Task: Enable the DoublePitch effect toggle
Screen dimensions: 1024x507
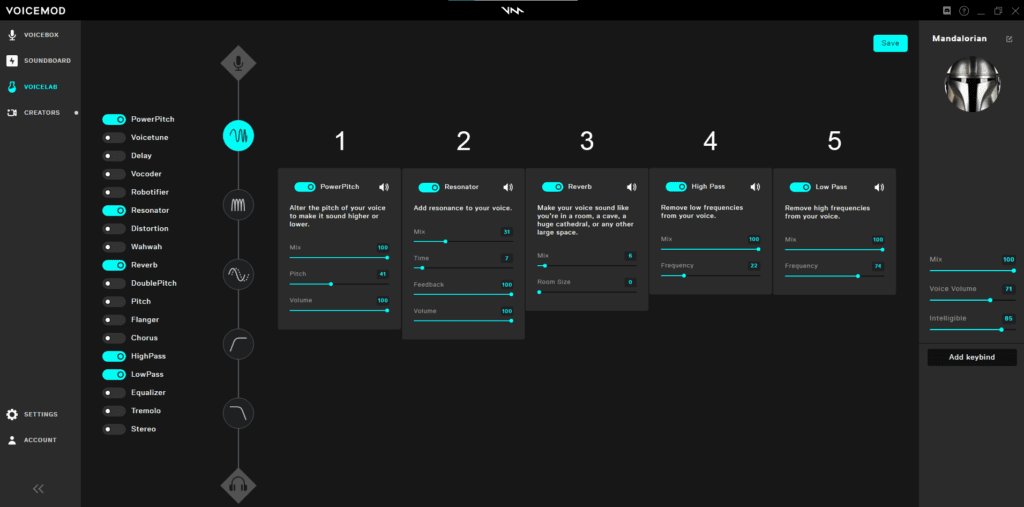Action: (114, 284)
